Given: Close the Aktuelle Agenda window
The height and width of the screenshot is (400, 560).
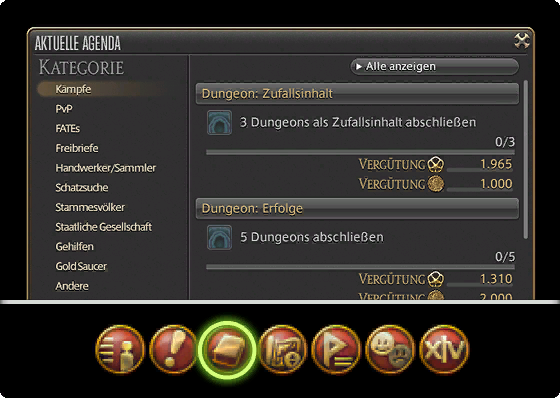Looking at the screenshot, I should (522, 41).
